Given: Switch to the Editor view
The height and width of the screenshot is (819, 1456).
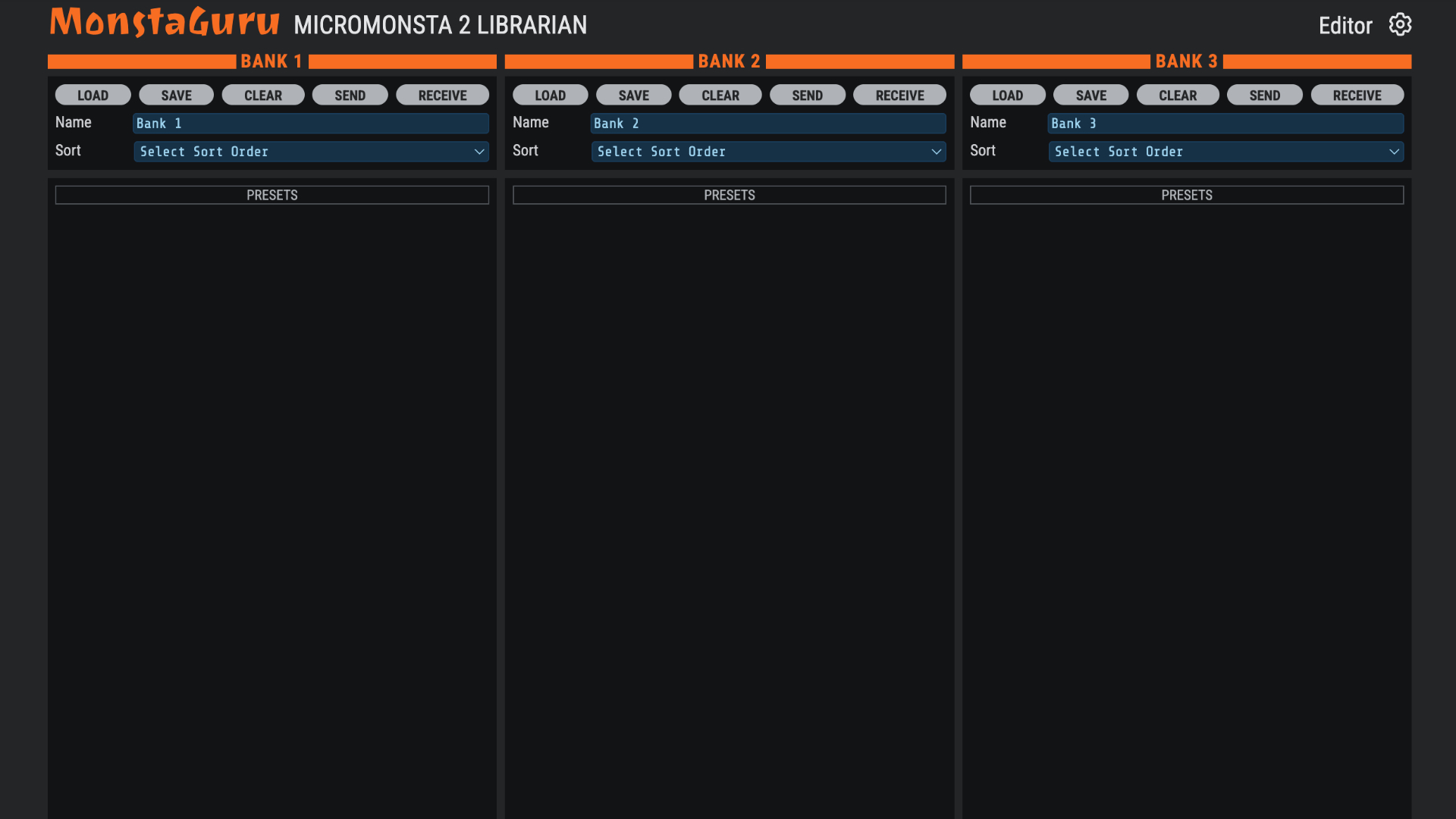Looking at the screenshot, I should click(1345, 26).
